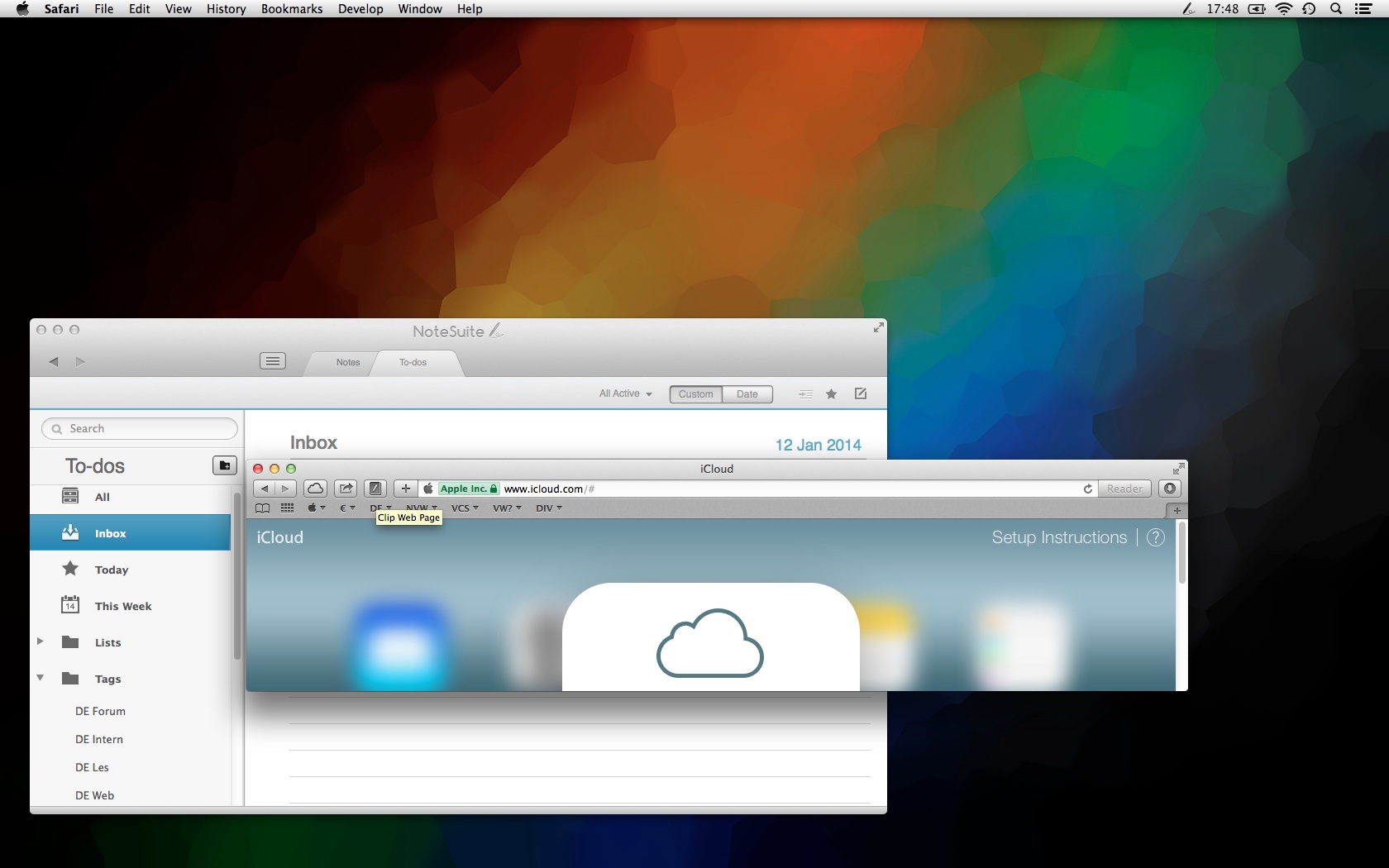Focus the NoteSuite Search field
Image resolution: width=1389 pixels, height=868 pixels.
[x=140, y=428]
